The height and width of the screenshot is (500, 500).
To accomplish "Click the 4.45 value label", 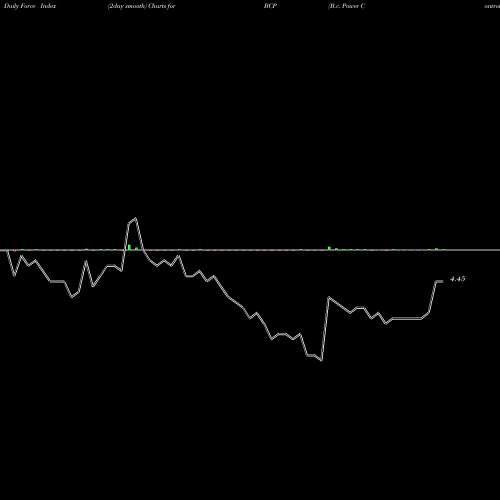I will click(x=457, y=279).
